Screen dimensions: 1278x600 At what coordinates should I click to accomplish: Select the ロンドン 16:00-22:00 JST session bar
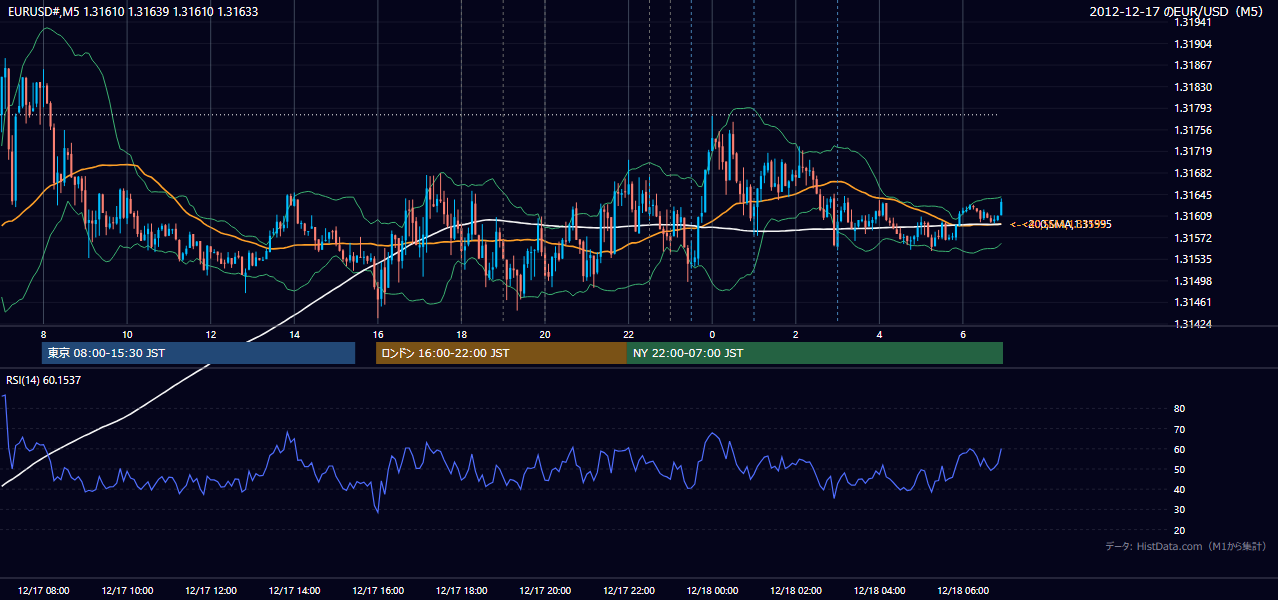point(501,353)
